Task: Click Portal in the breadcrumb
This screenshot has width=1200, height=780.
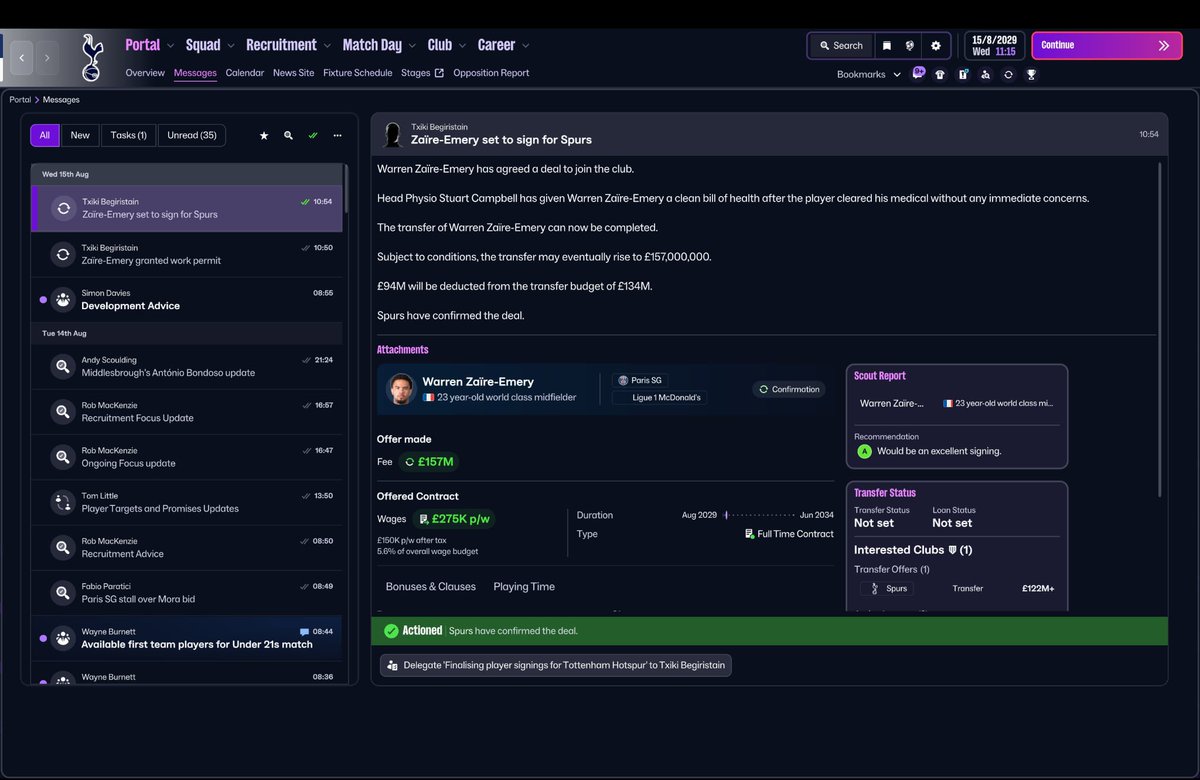Action: 20,100
